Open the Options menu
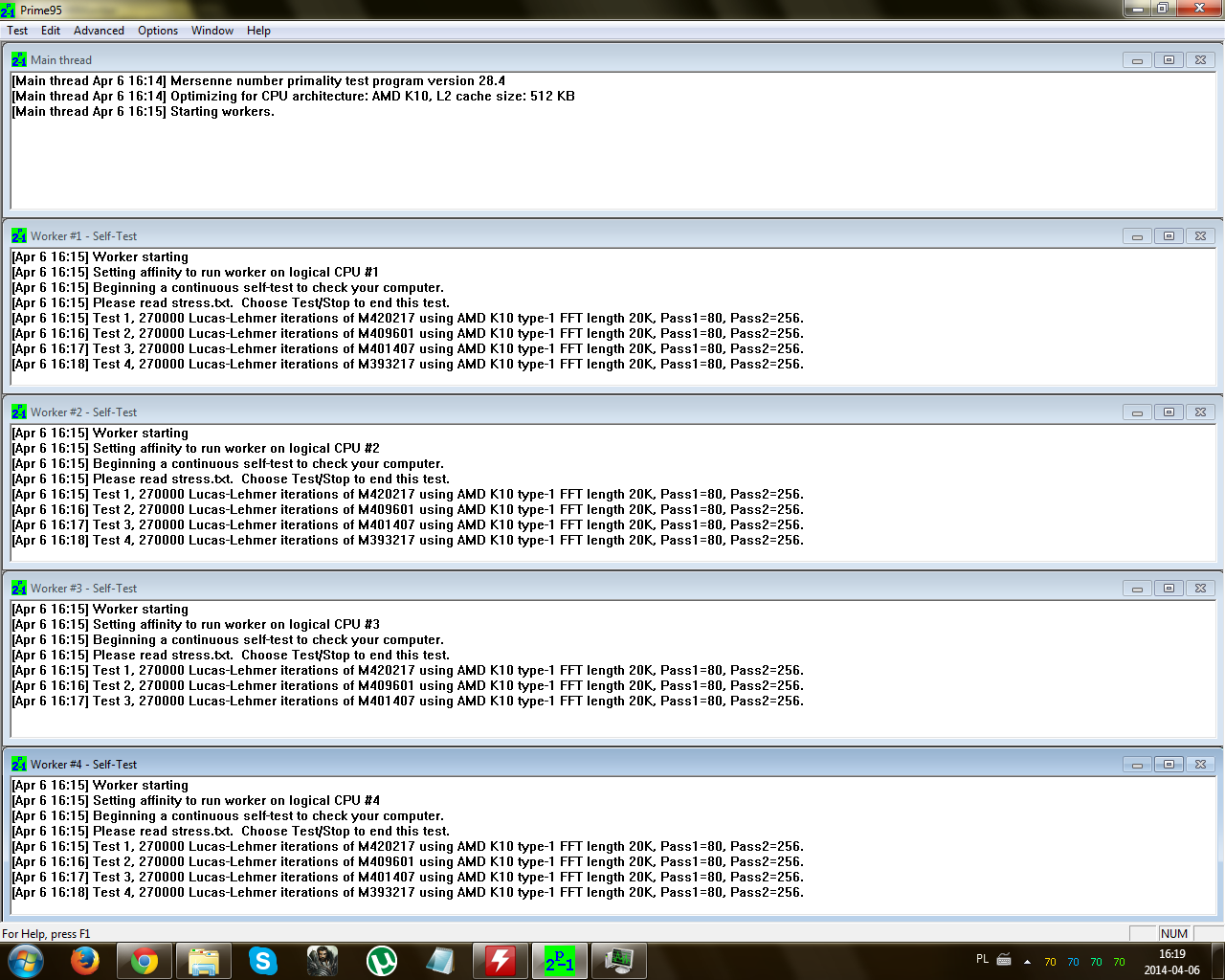This screenshot has height=980, width=1225. [x=158, y=31]
